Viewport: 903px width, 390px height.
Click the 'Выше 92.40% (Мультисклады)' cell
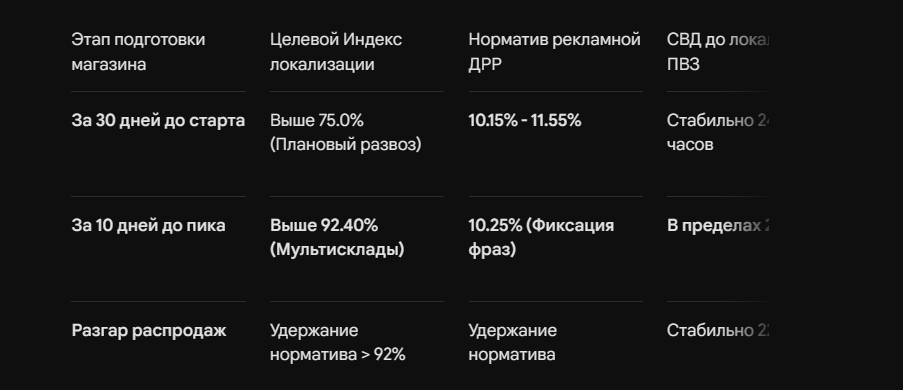tap(337, 237)
